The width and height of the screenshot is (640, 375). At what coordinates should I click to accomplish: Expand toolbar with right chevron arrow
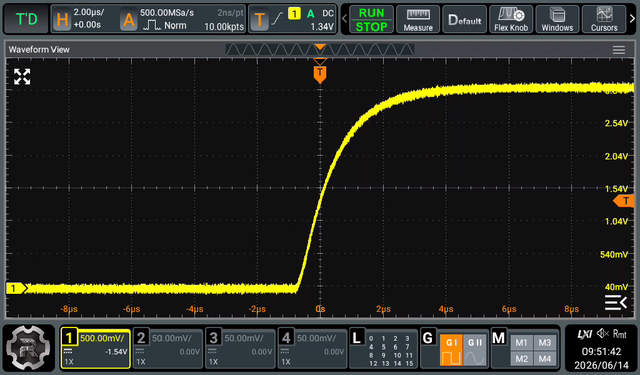(632, 19)
